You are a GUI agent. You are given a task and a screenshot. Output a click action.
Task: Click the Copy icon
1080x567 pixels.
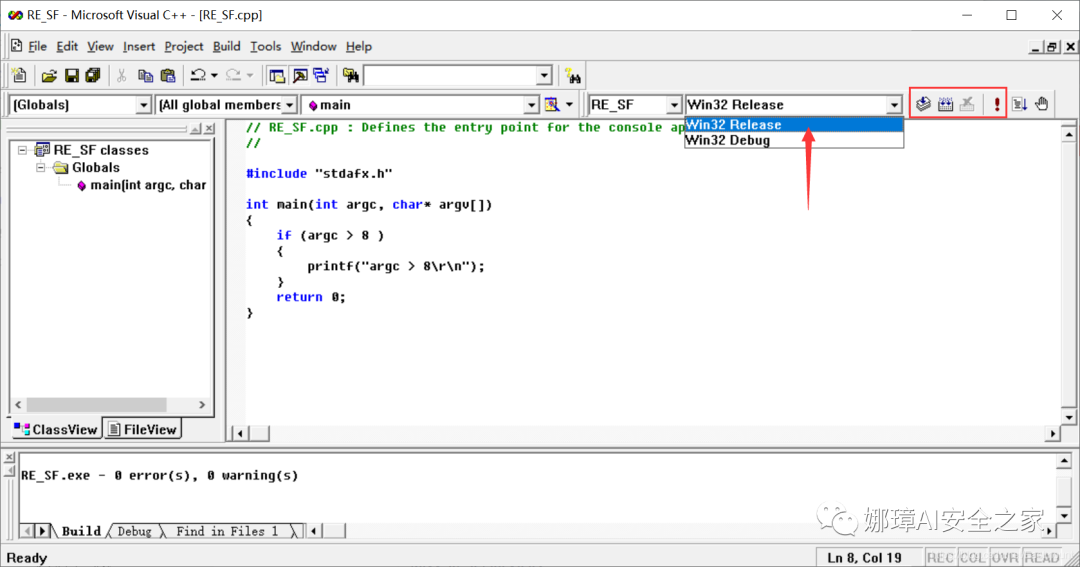[x=145, y=75]
